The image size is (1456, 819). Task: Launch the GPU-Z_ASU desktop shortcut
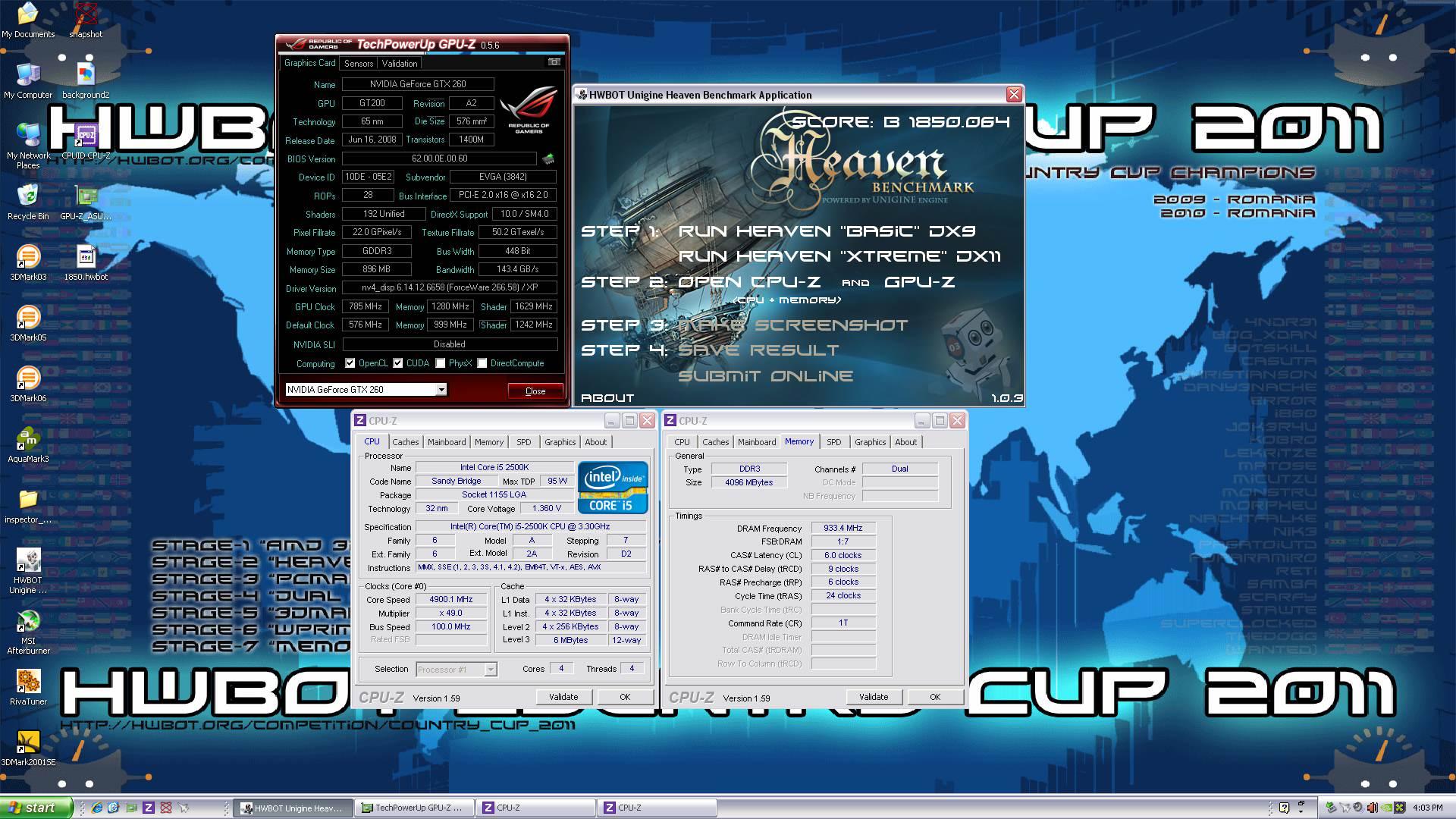click(86, 202)
